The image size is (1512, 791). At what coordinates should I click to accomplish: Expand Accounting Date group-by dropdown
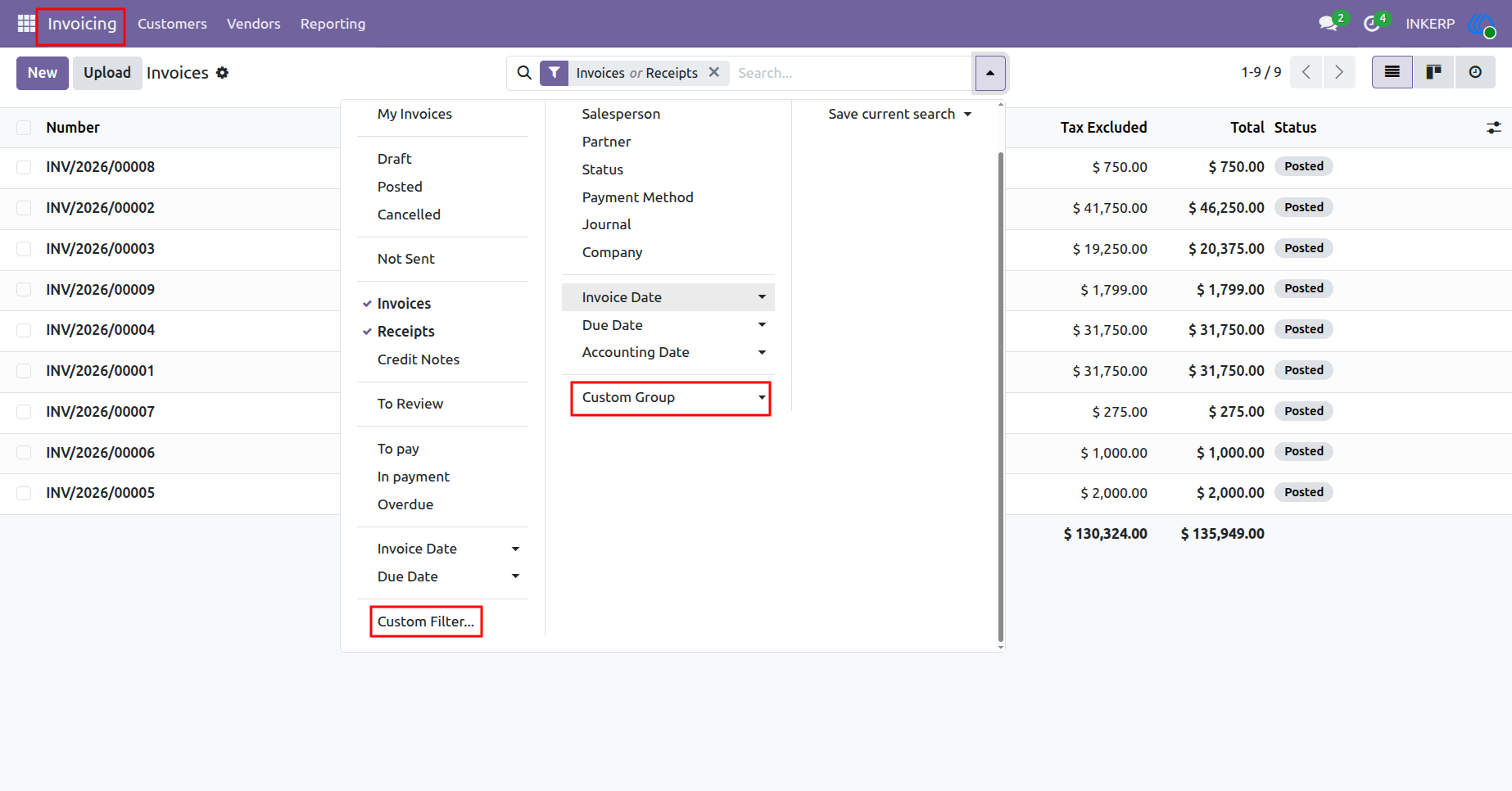(668, 352)
